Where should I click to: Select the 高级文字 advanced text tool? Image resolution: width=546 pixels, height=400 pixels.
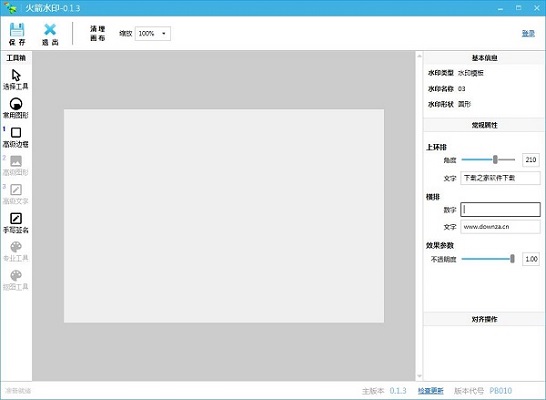point(16,190)
